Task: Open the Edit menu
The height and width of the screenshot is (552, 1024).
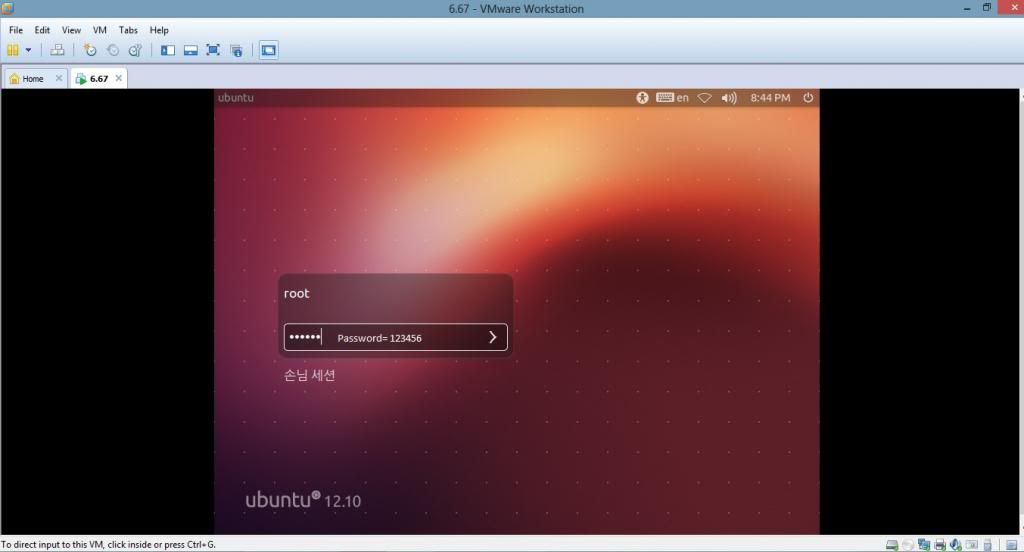Action: point(42,30)
